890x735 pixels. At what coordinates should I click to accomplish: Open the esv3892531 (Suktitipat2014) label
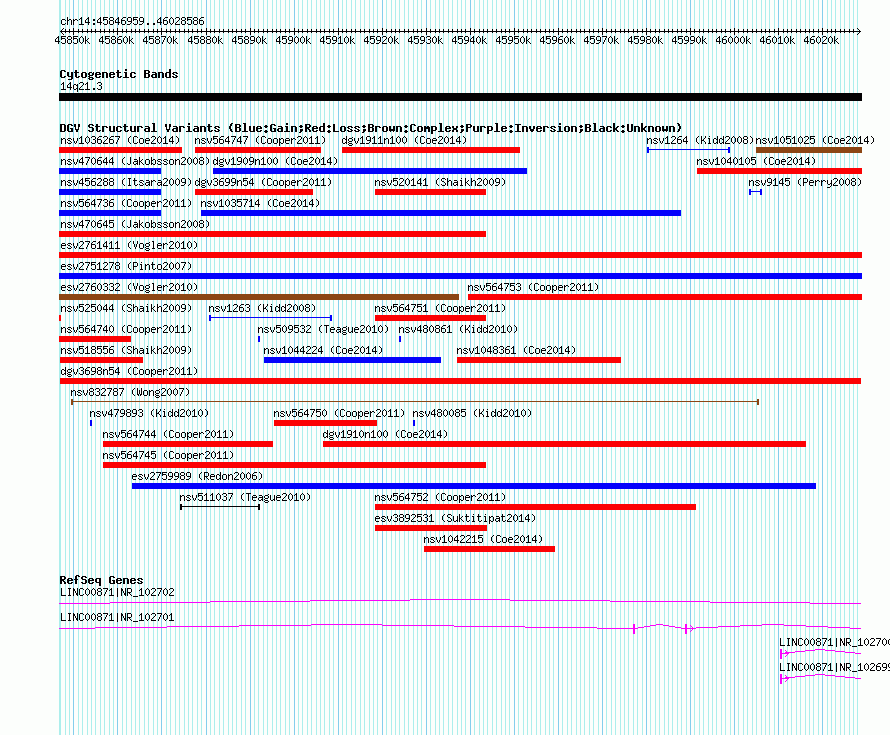pos(455,518)
